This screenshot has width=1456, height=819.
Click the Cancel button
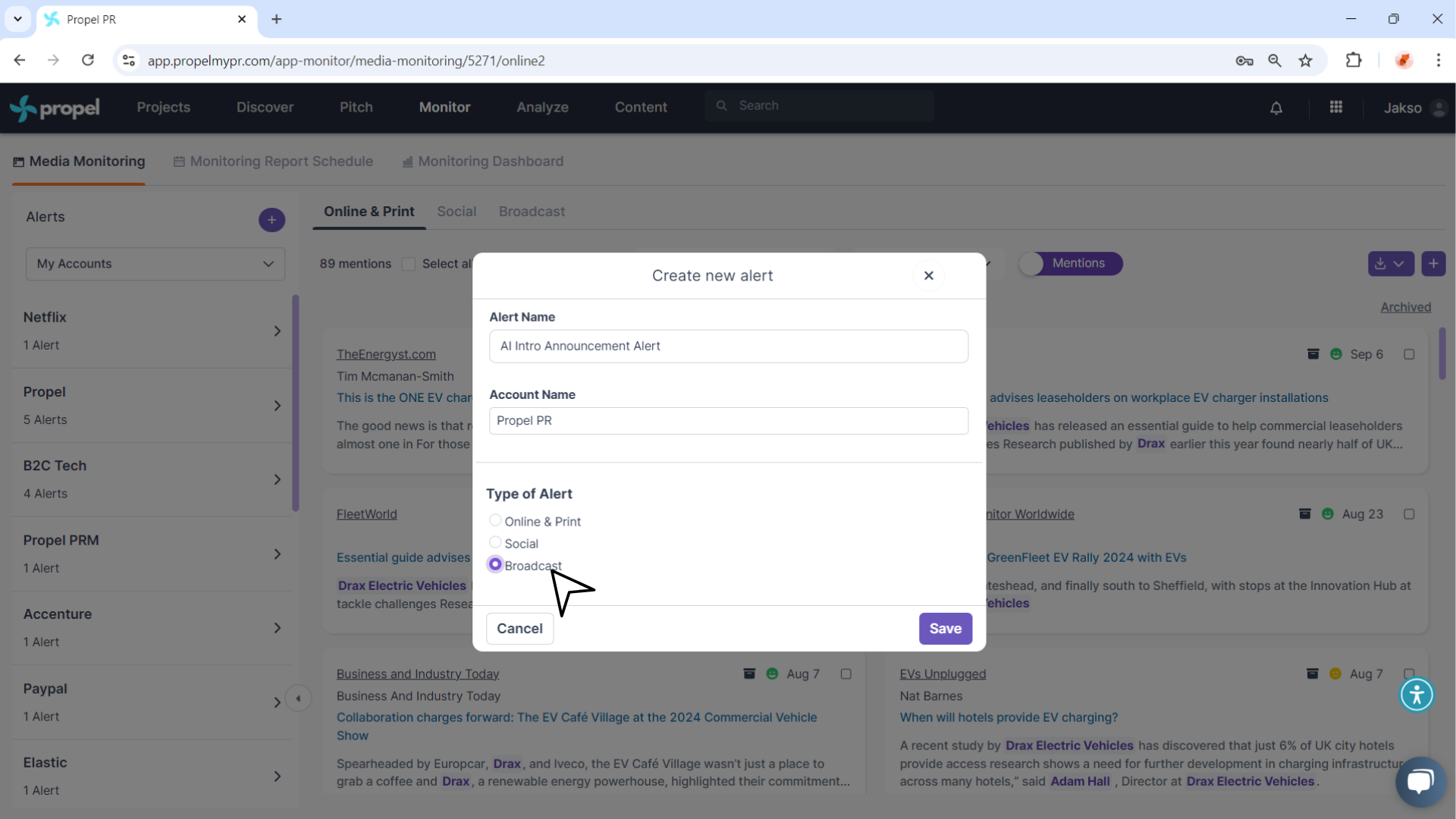click(519, 629)
